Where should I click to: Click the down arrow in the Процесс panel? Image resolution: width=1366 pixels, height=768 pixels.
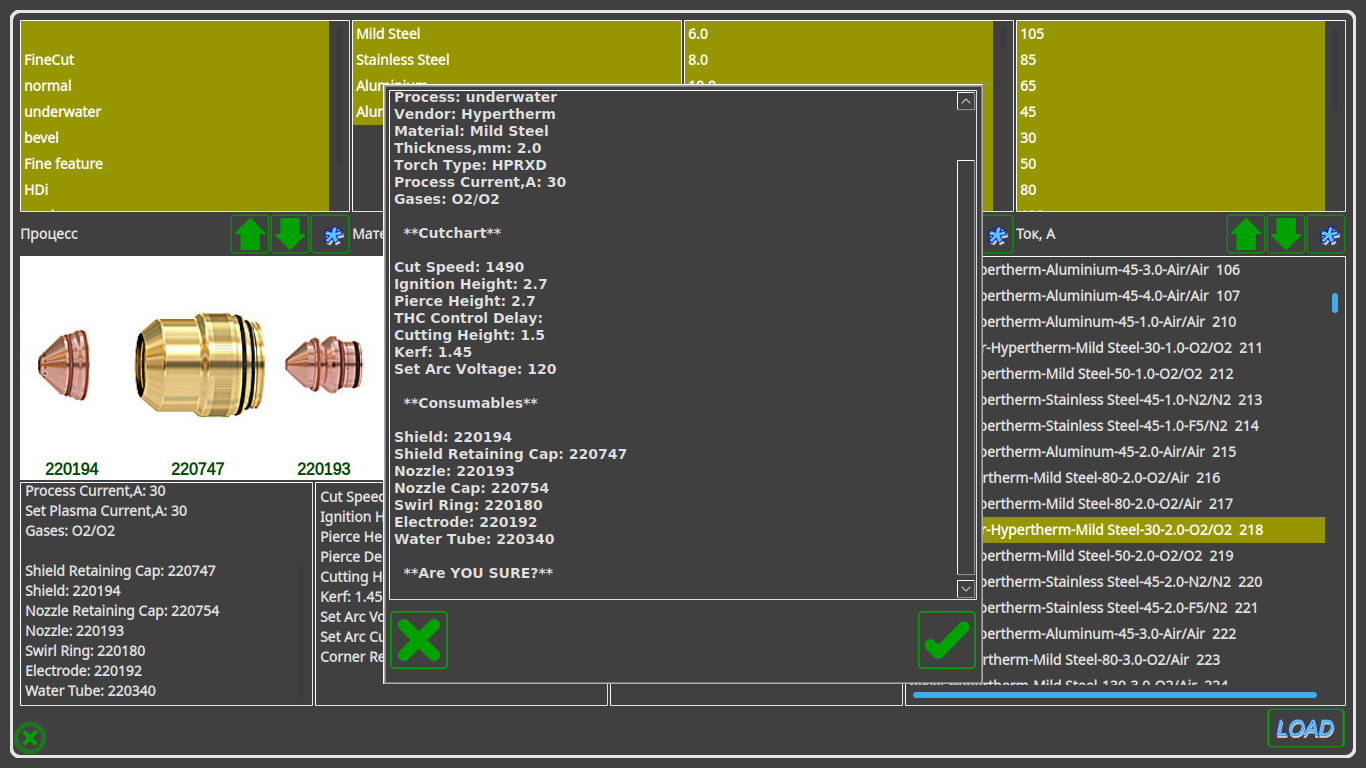[x=290, y=235]
